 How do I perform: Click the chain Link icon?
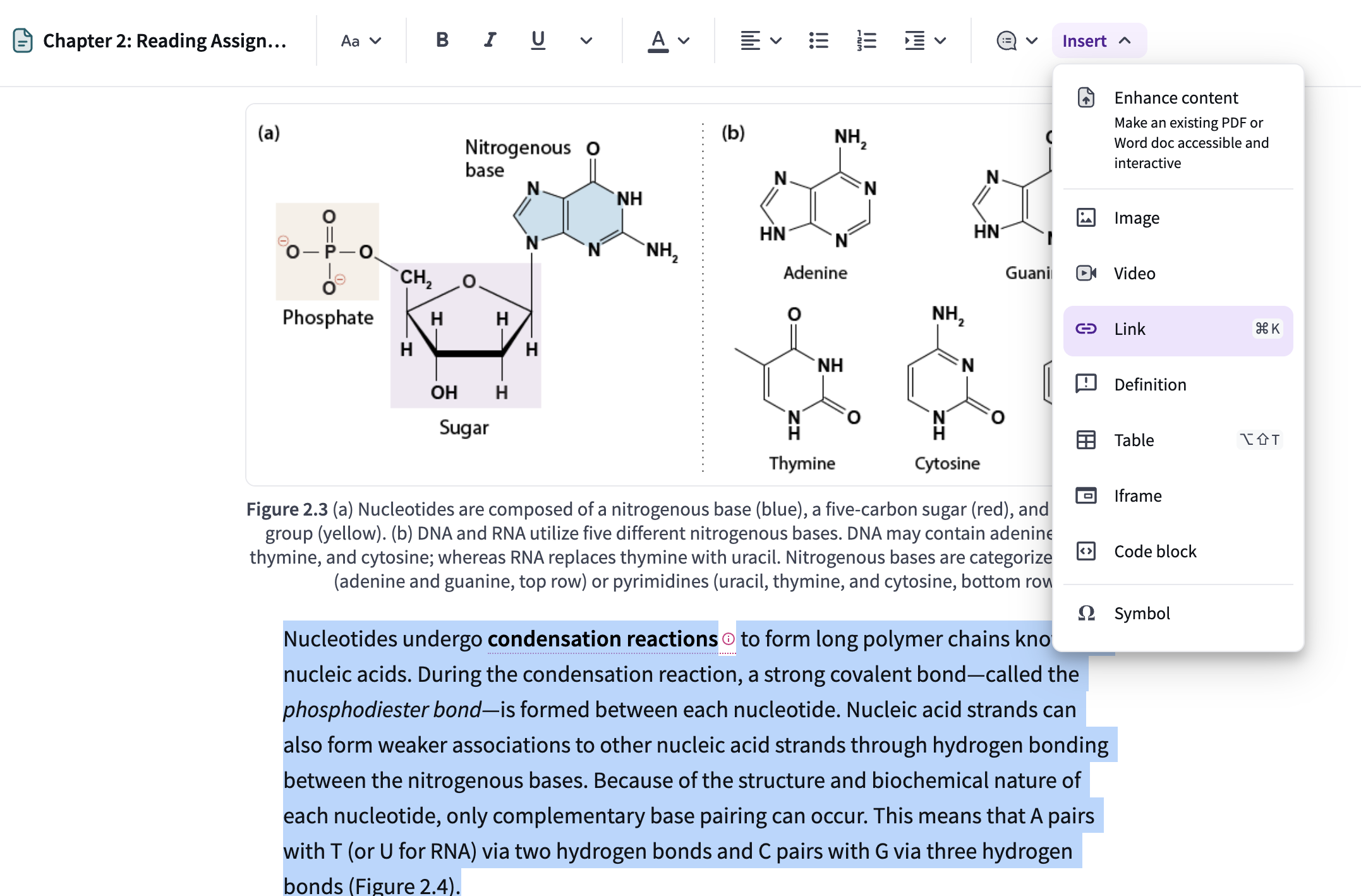[1086, 329]
